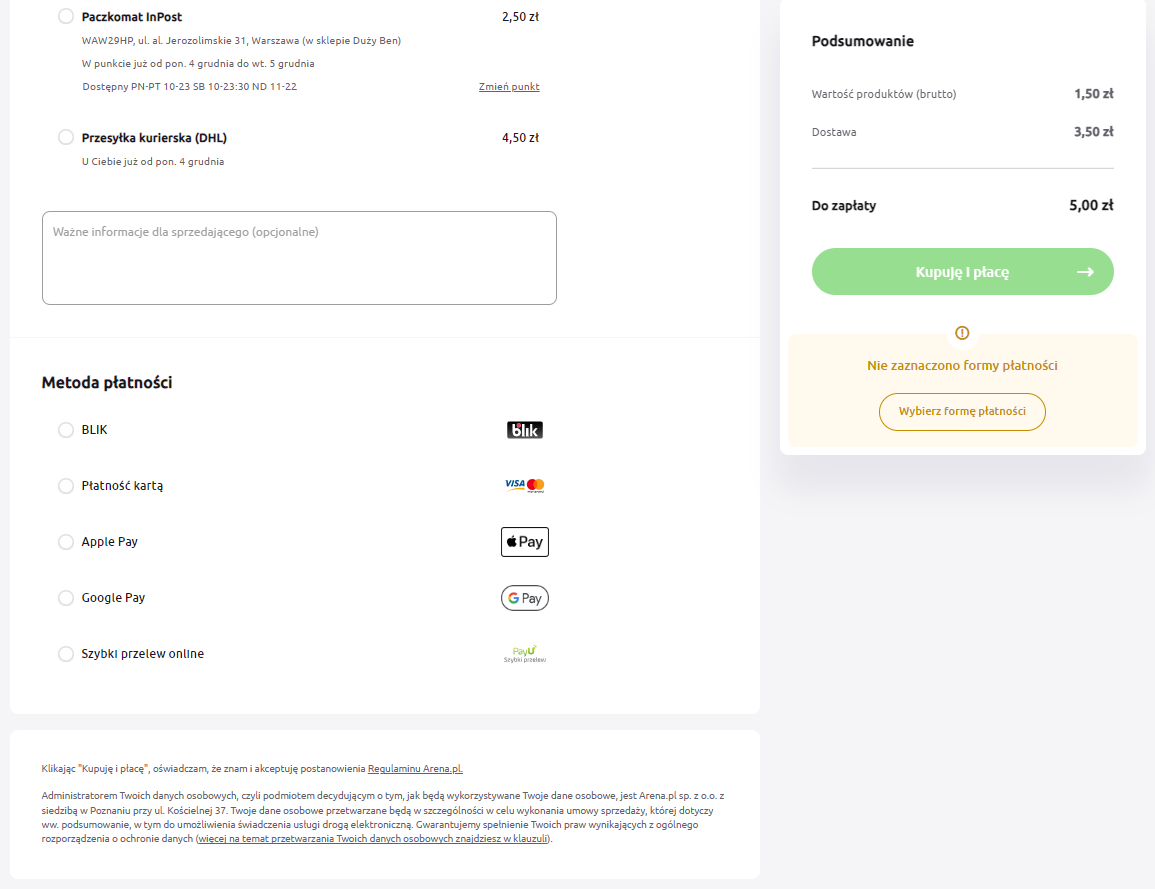Screen dimensions: 1155x889
Task: Open the Regulaminu Arena.pl link
Action: tap(415, 769)
